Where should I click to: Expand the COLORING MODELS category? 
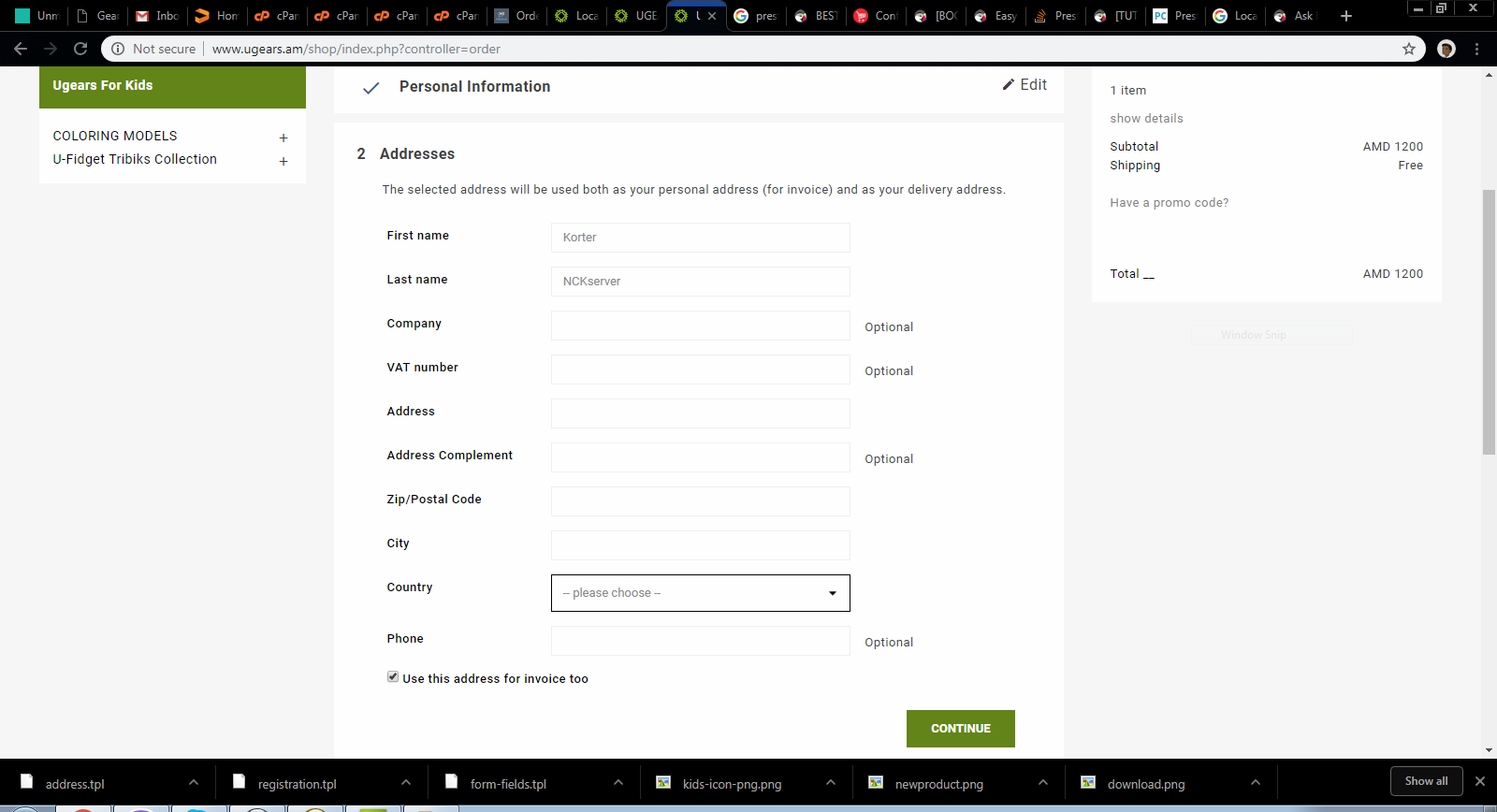[x=283, y=138]
